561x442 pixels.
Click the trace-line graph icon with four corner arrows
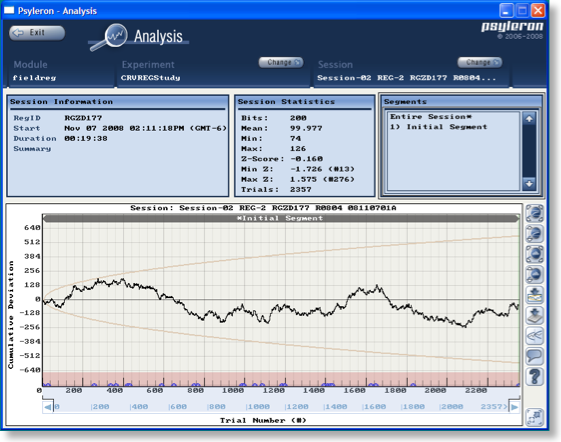click(535, 213)
